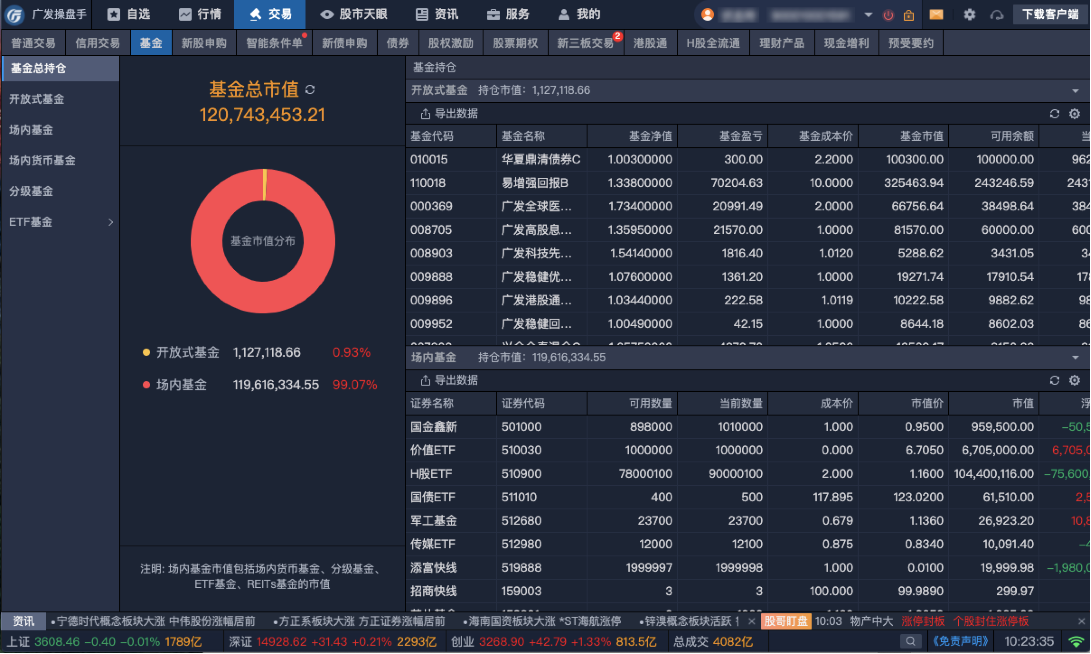Click the headset customer service icon
This screenshot has height=654, width=1091.
coord(996,15)
